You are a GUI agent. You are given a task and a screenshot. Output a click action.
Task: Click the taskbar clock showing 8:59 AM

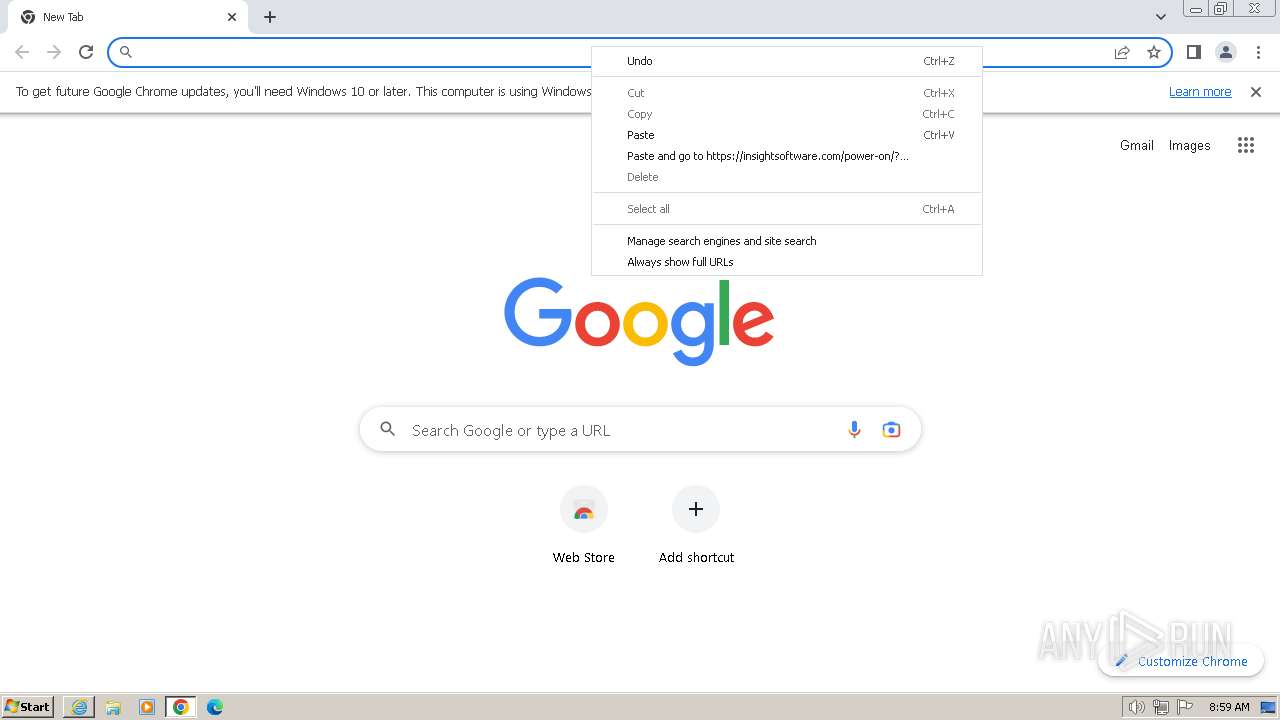[1229, 707]
